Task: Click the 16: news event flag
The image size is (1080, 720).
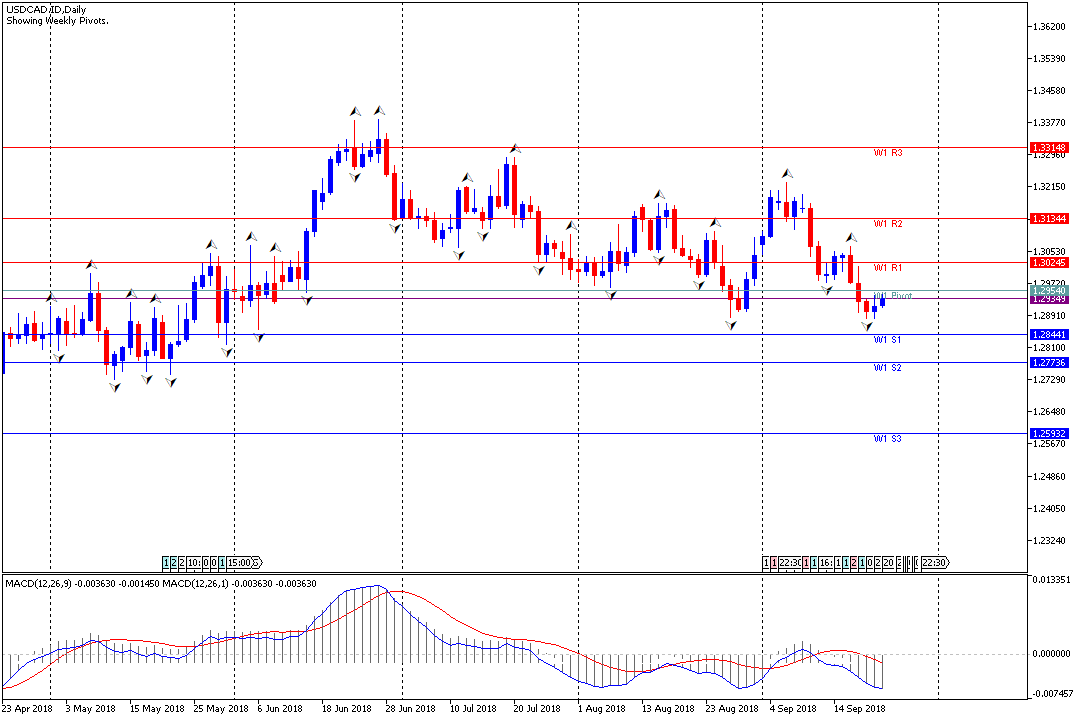Action: pos(826,562)
